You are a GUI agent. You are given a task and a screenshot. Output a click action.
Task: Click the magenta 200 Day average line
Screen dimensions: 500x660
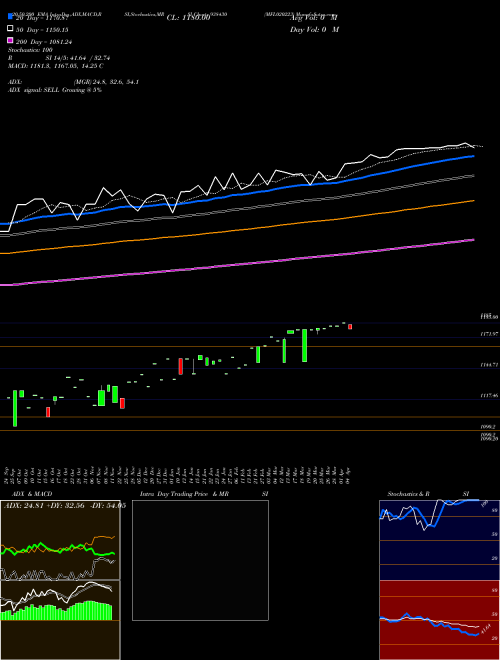237,263
